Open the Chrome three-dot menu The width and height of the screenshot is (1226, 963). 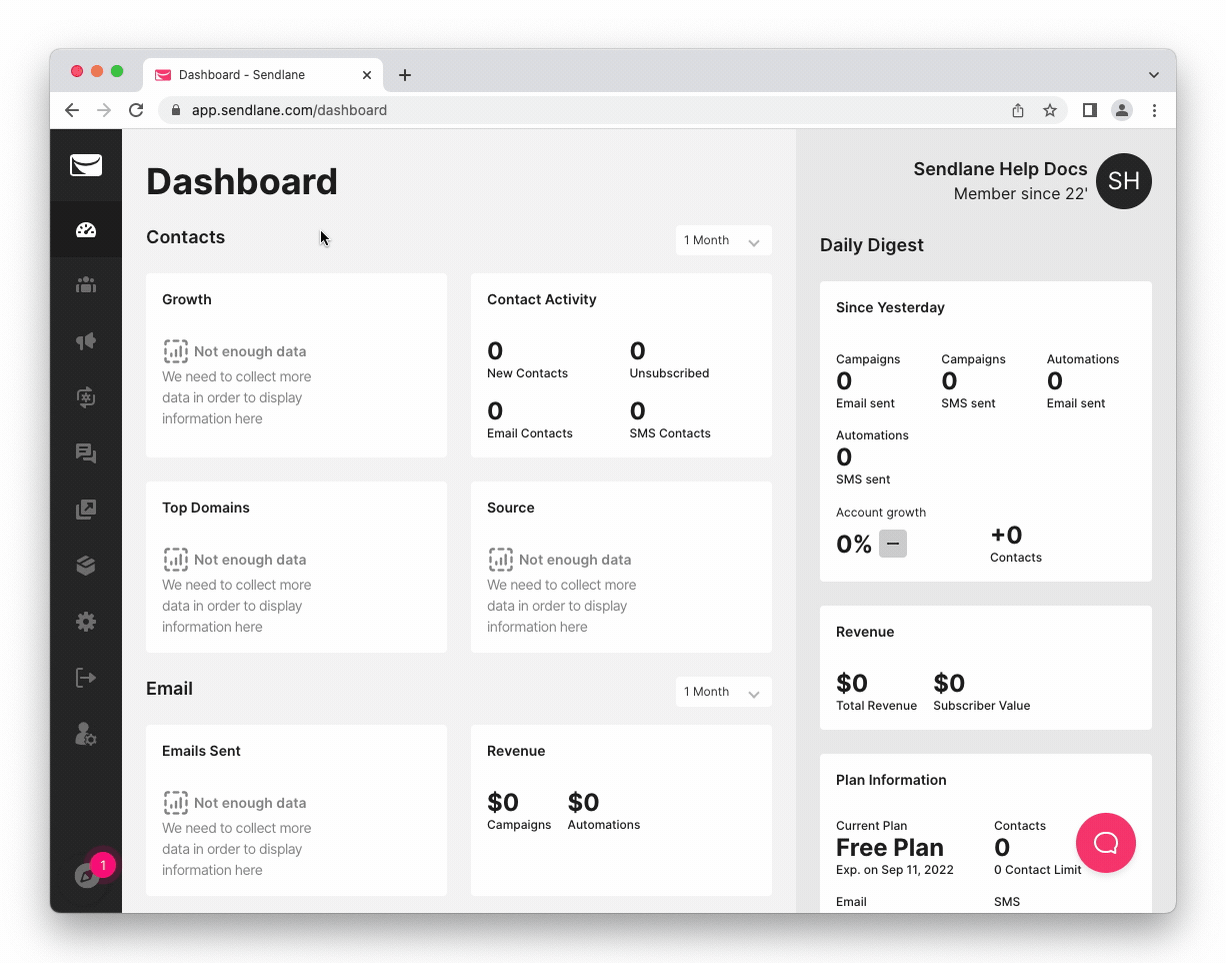[x=1154, y=110]
